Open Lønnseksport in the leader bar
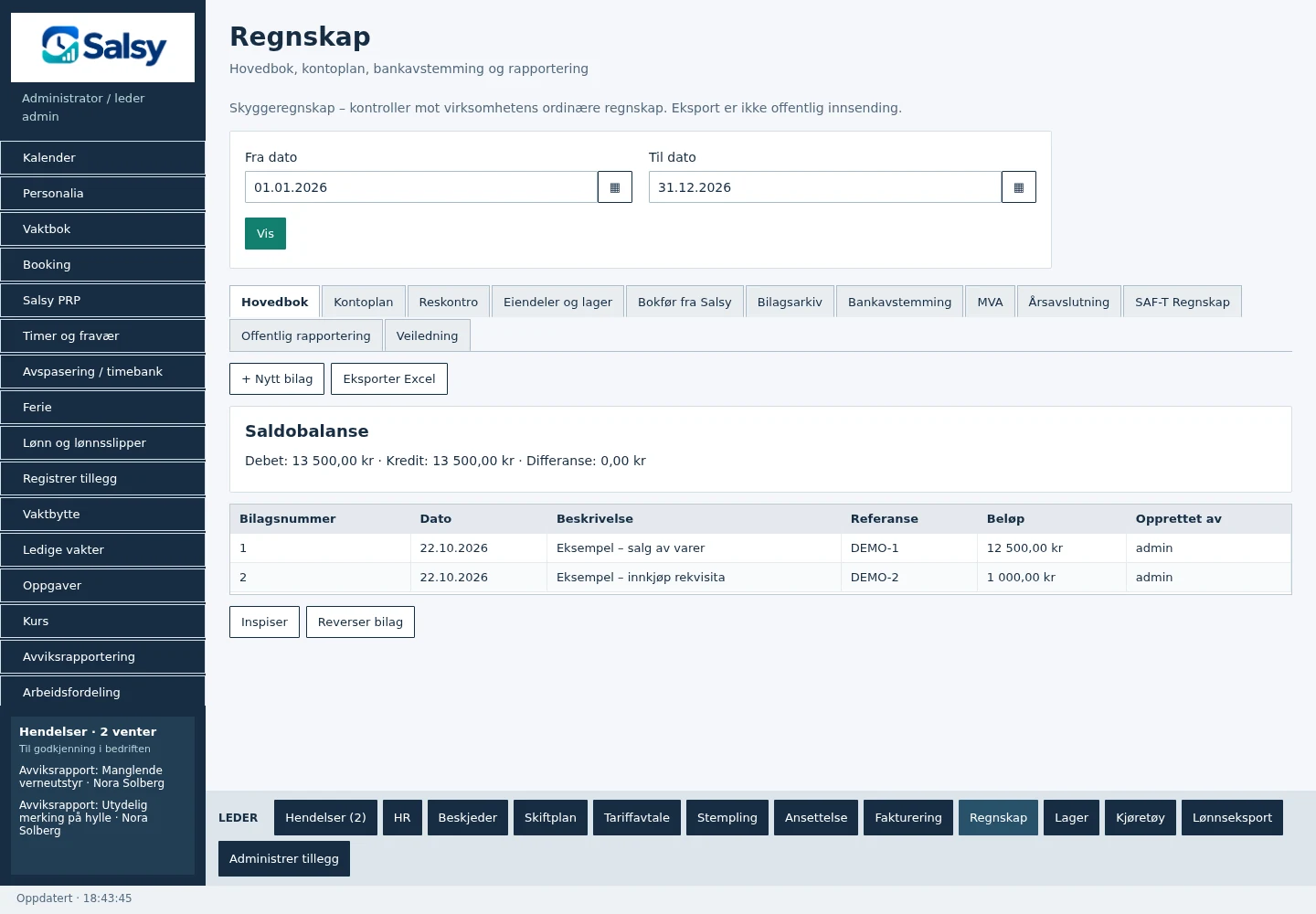The width and height of the screenshot is (1316, 914). pyautogui.click(x=1232, y=817)
